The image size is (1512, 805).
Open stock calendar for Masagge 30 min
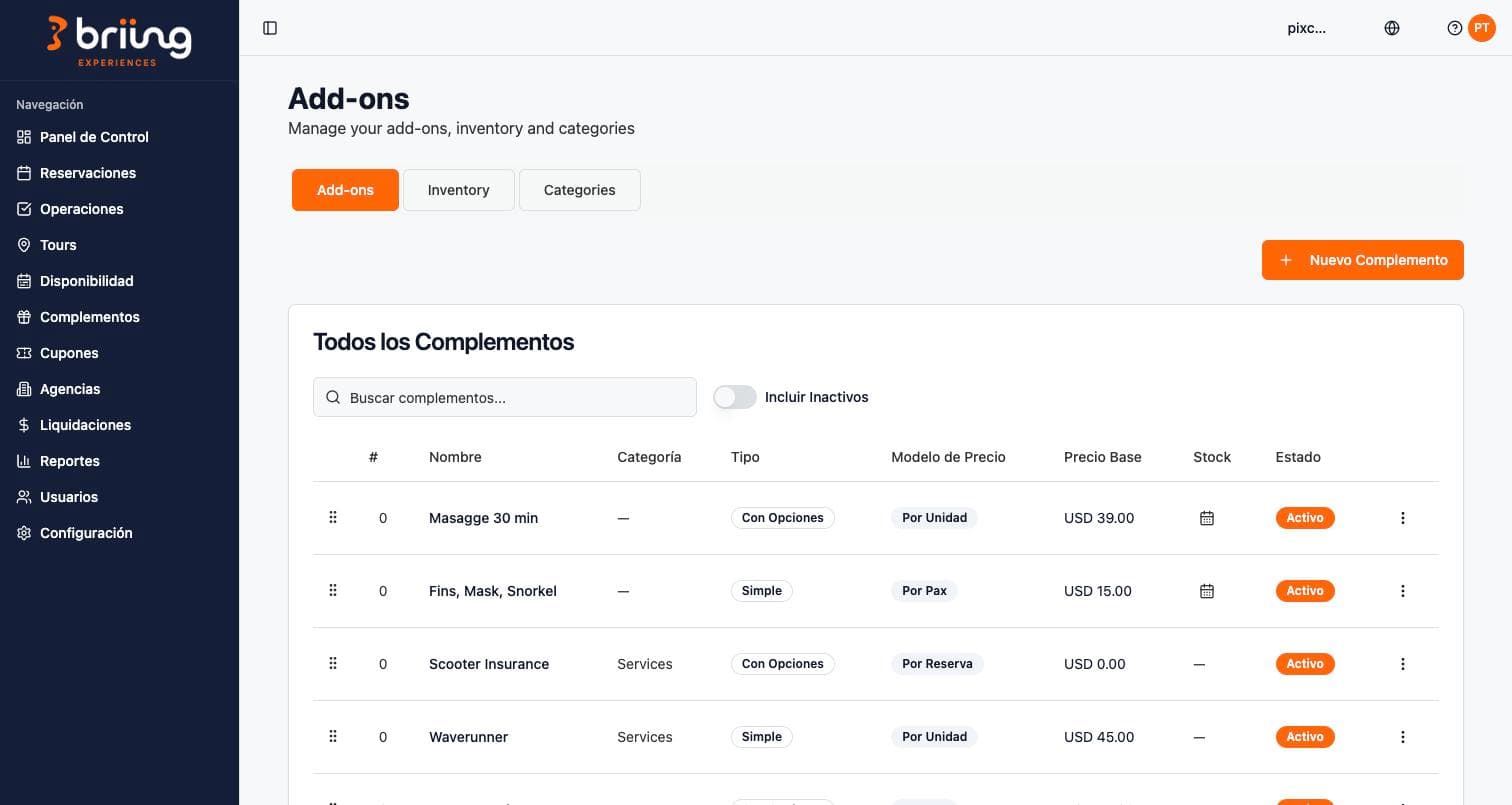coord(1207,518)
